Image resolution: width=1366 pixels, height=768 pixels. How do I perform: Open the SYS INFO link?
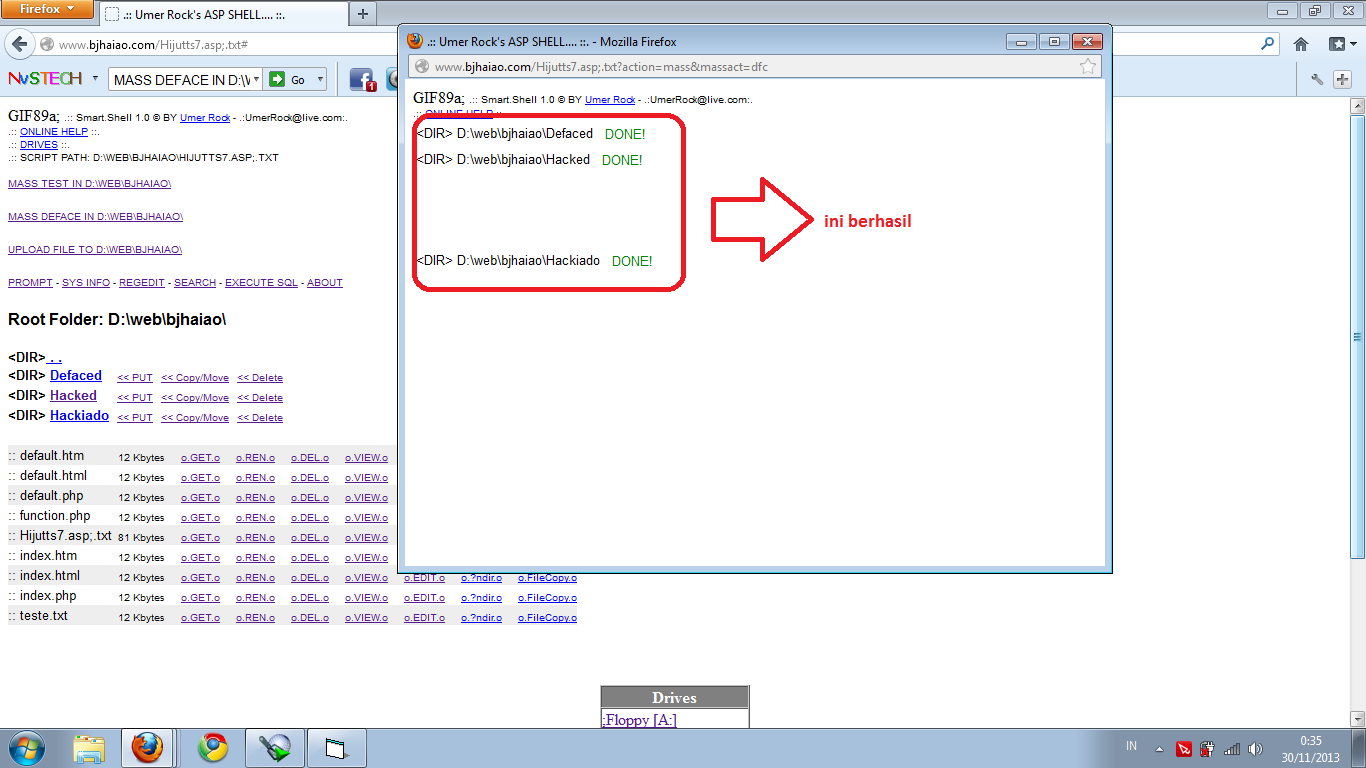click(86, 283)
